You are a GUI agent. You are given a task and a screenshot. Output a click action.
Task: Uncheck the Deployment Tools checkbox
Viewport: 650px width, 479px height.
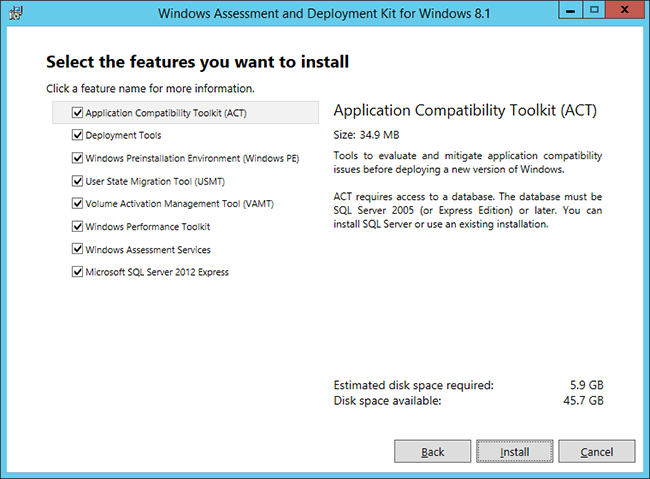pos(77,135)
